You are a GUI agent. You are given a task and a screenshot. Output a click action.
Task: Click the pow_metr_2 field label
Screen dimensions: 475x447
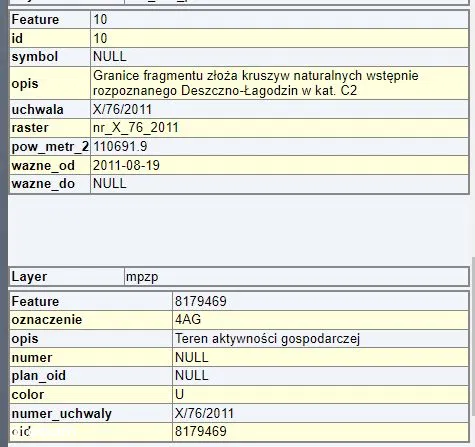click(50, 146)
